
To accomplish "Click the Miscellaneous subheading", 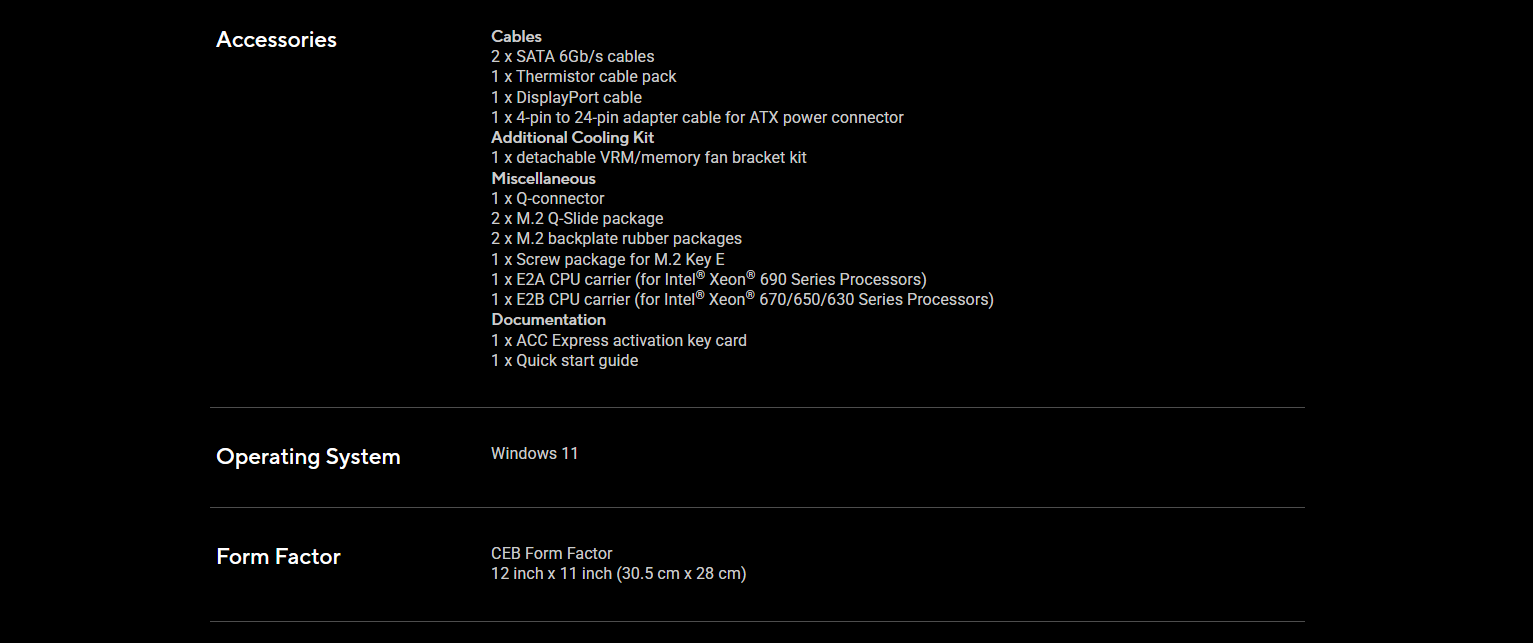I will (x=543, y=179).
